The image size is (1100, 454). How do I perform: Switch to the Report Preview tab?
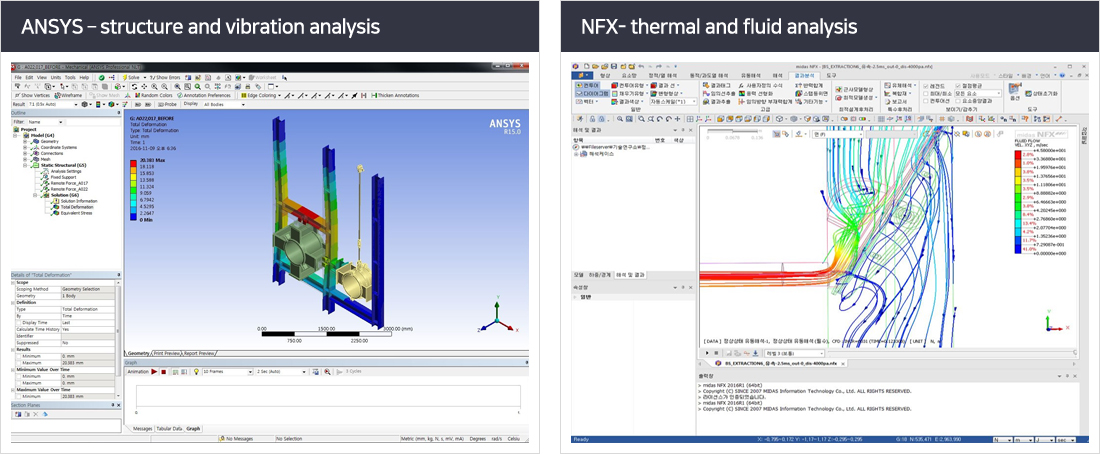coord(200,353)
